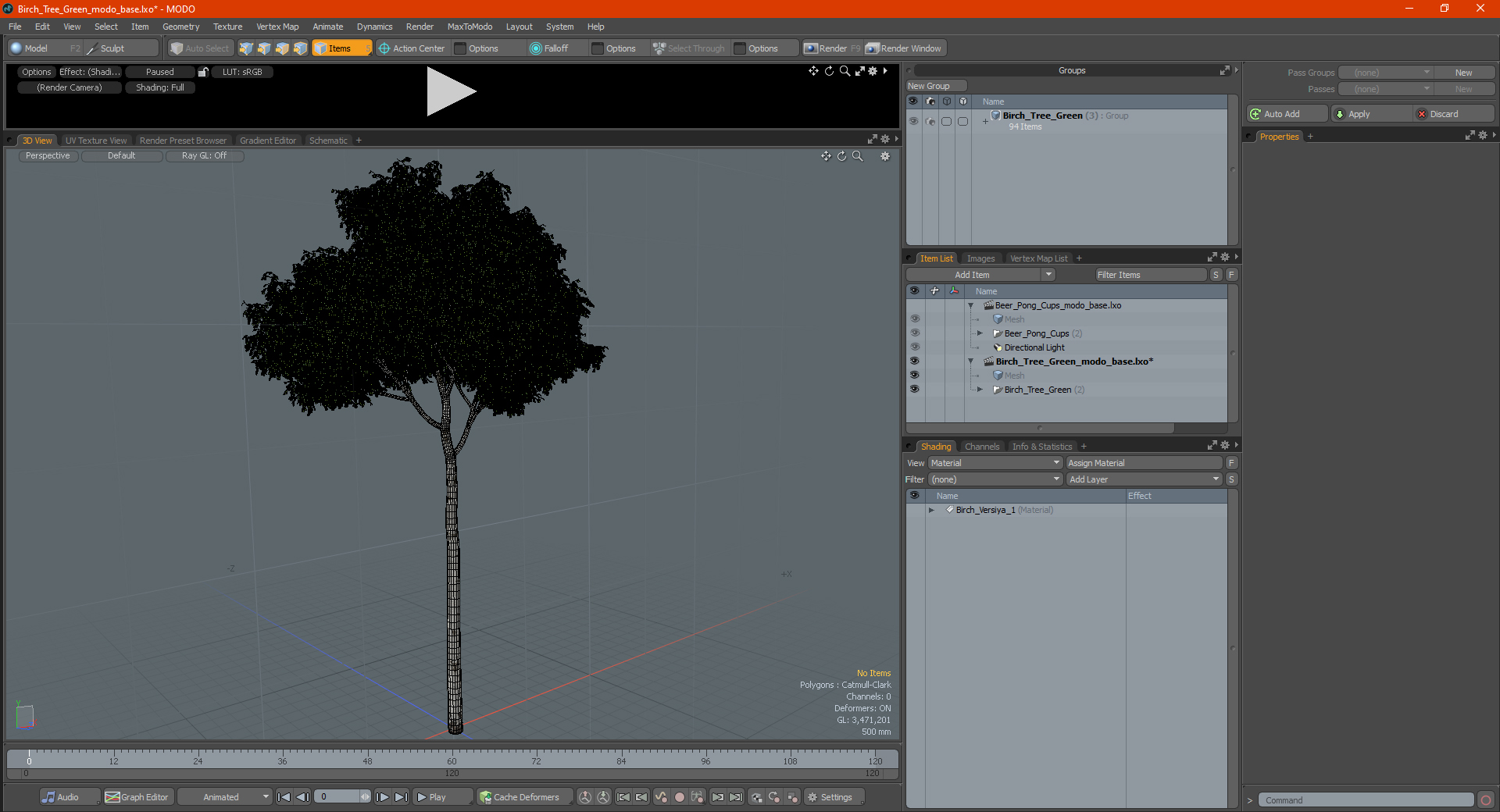Screen dimensions: 1500x812
Task: Switch to the Schematic tab
Action: point(328,141)
